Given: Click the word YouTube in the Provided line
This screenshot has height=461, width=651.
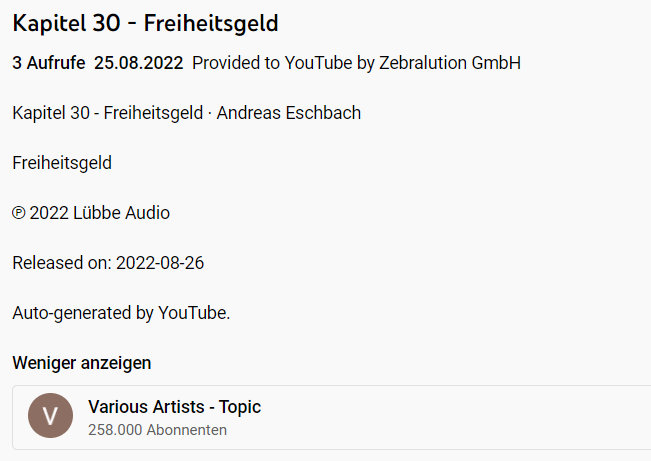Looking at the screenshot, I should [x=319, y=63].
